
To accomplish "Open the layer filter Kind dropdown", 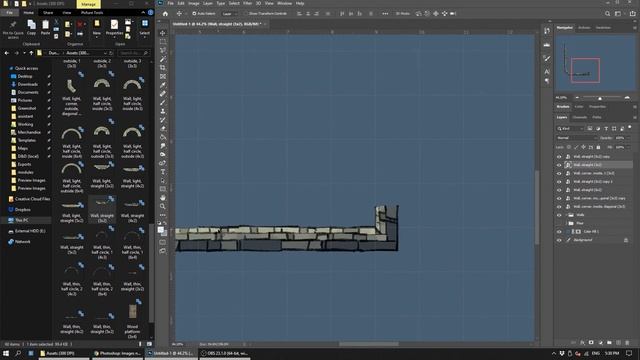I will tap(571, 129).
